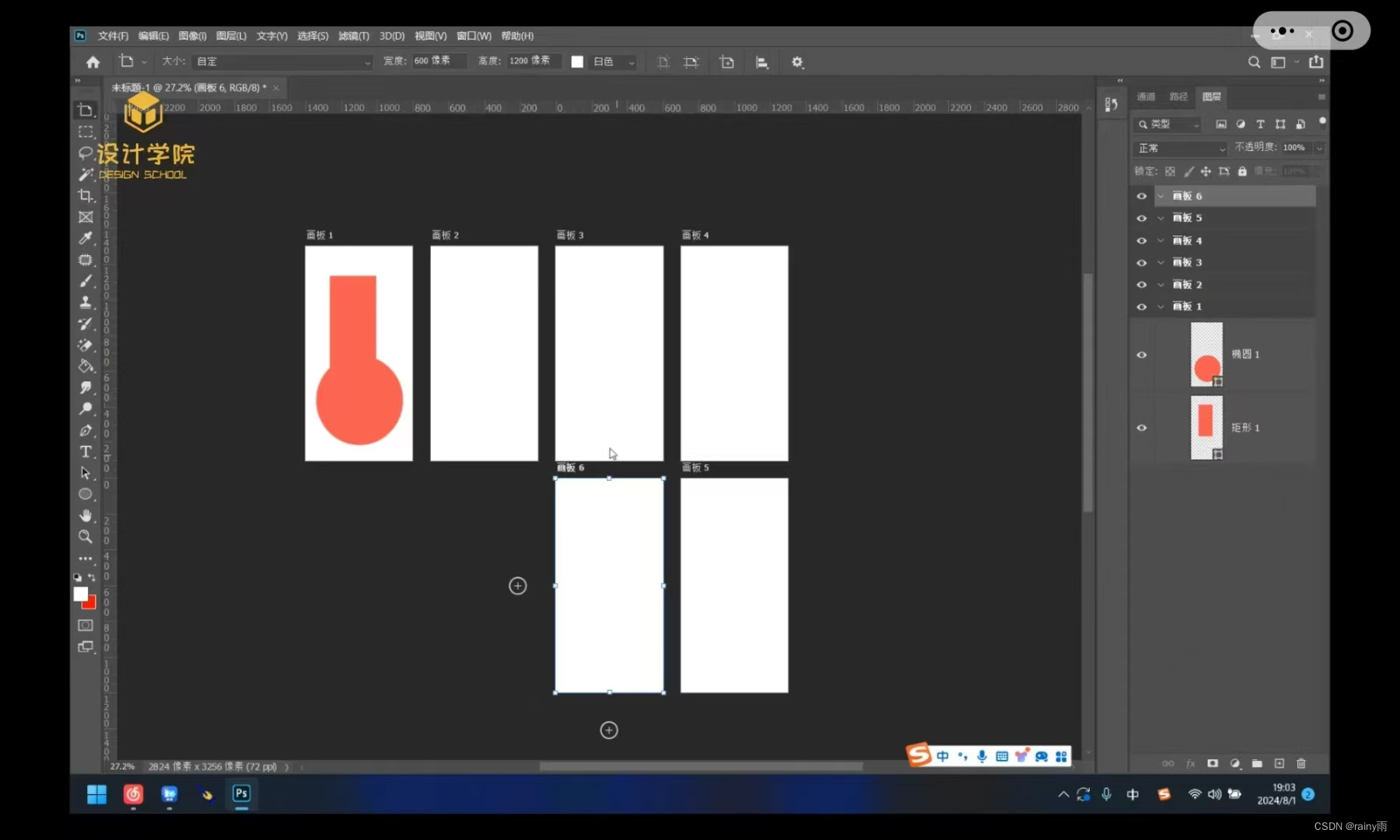Image resolution: width=1400 pixels, height=840 pixels.
Task: Hide the 画板 5 artboard layer
Action: [1142, 218]
